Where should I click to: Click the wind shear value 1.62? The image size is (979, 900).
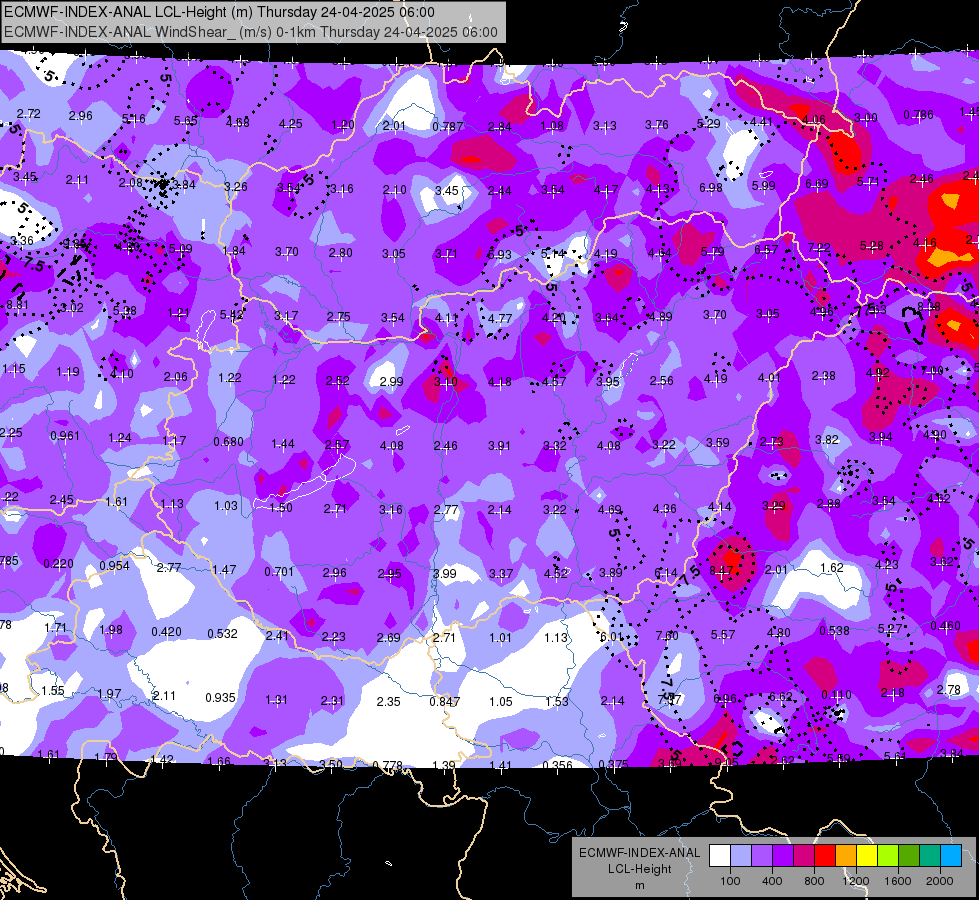832,568
